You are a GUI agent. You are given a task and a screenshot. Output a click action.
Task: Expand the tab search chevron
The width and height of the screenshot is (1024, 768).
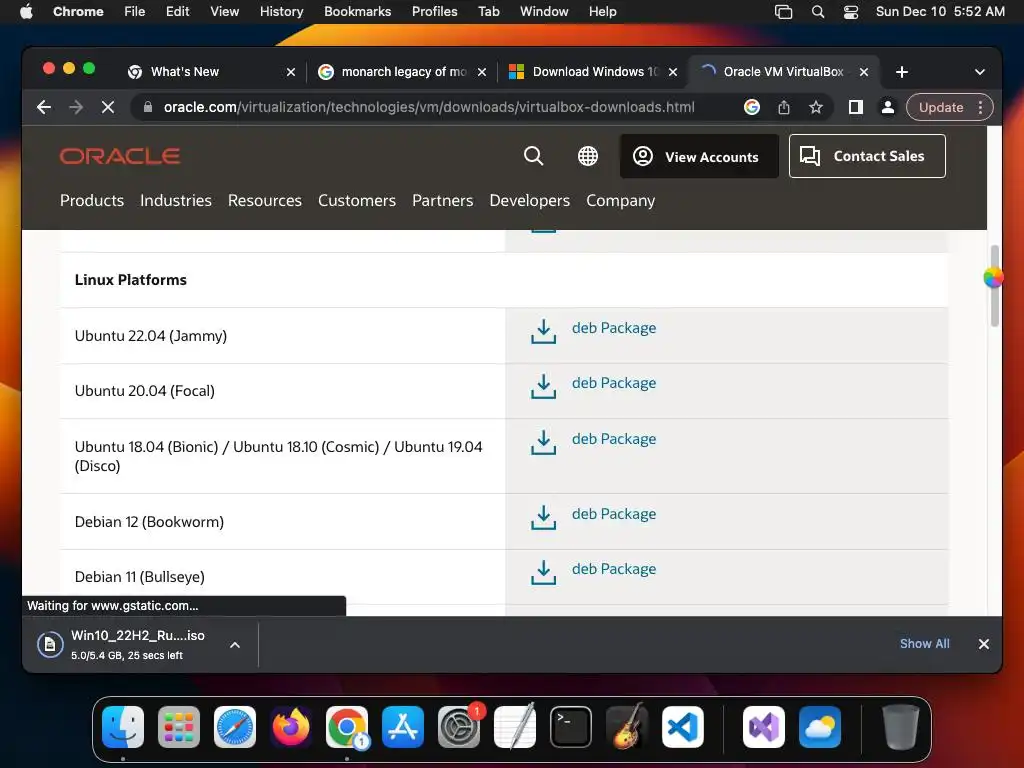click(980, 72)
